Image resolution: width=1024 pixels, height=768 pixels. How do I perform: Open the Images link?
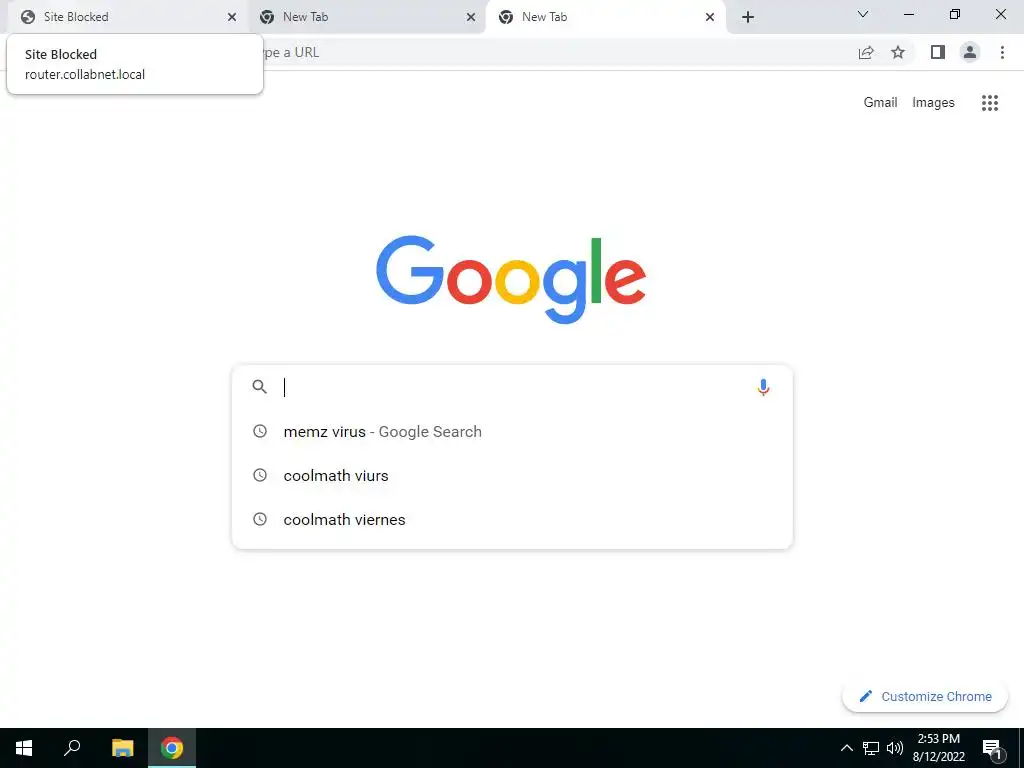(x=933, y=103)
